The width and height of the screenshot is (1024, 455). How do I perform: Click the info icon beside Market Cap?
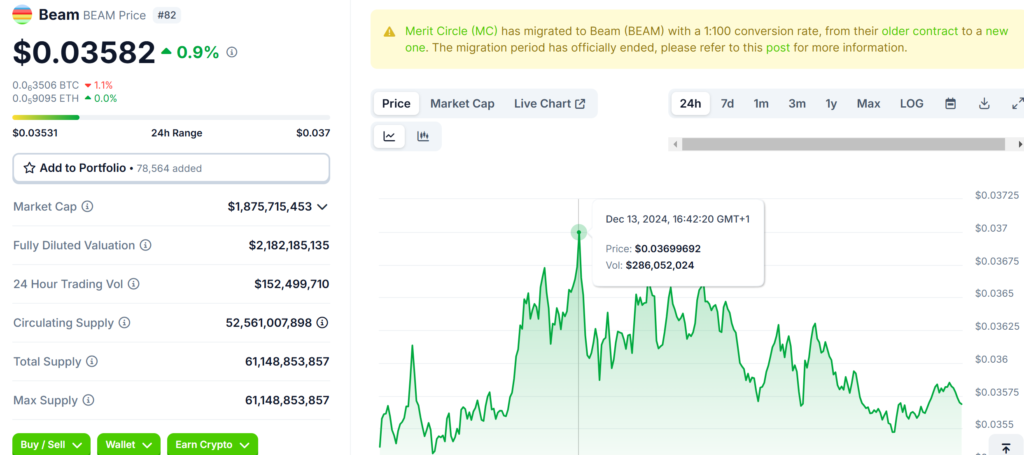(87, 207)
